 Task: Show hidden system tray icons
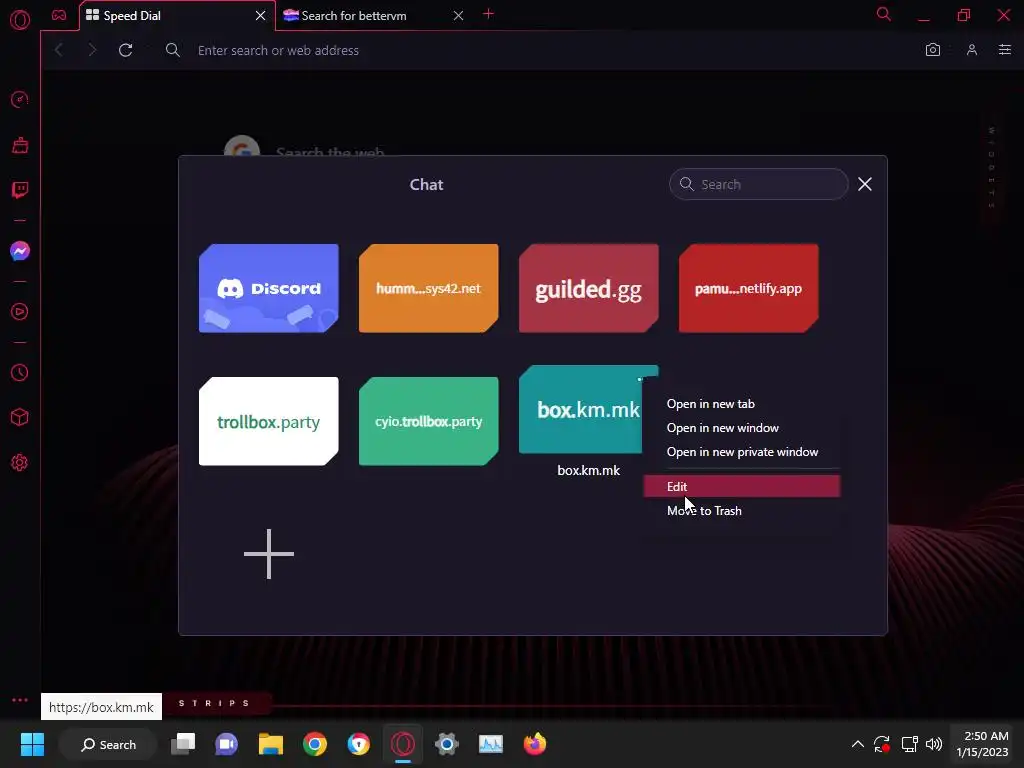pos(857,744)
